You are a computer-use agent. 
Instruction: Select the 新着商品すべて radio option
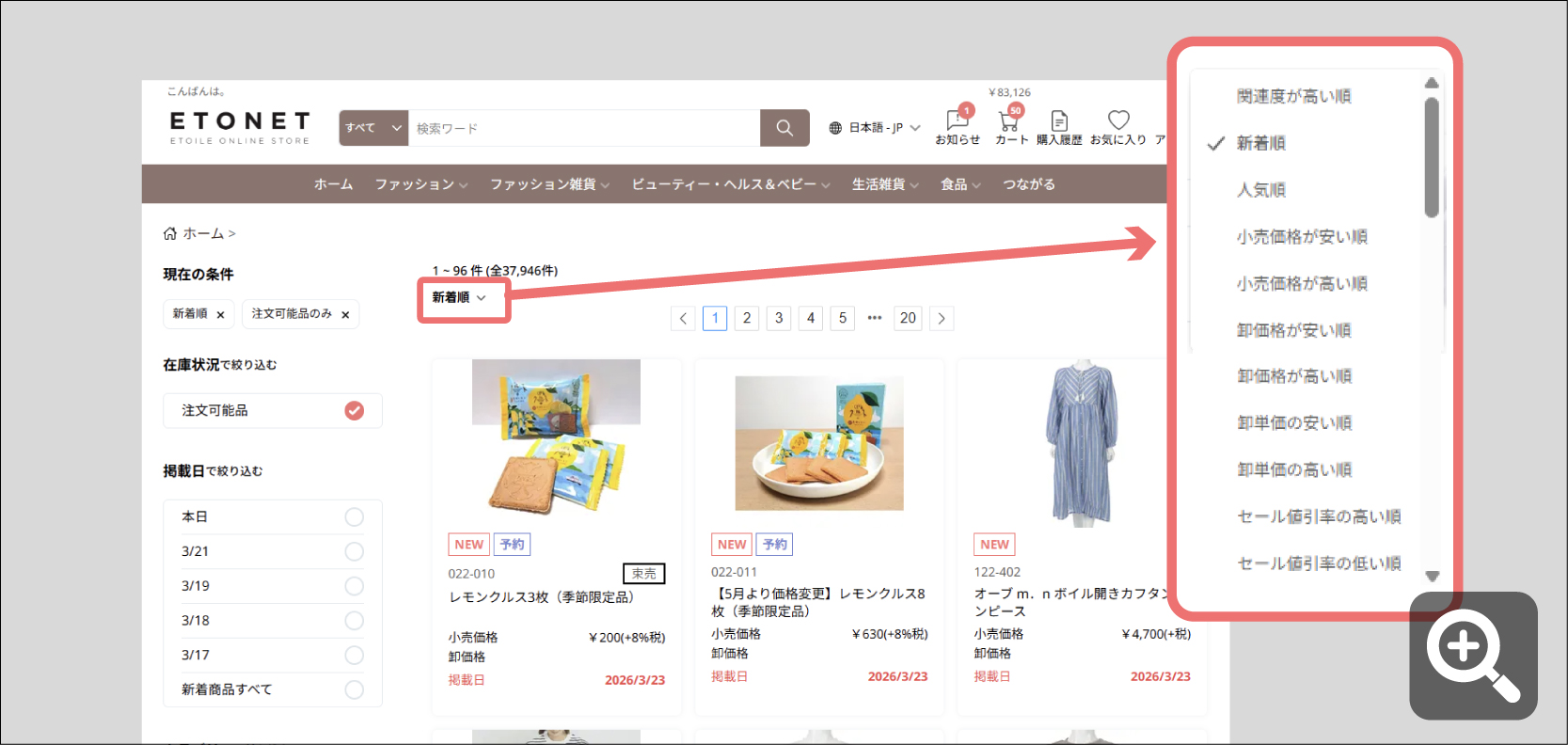(x=354, y=690)
